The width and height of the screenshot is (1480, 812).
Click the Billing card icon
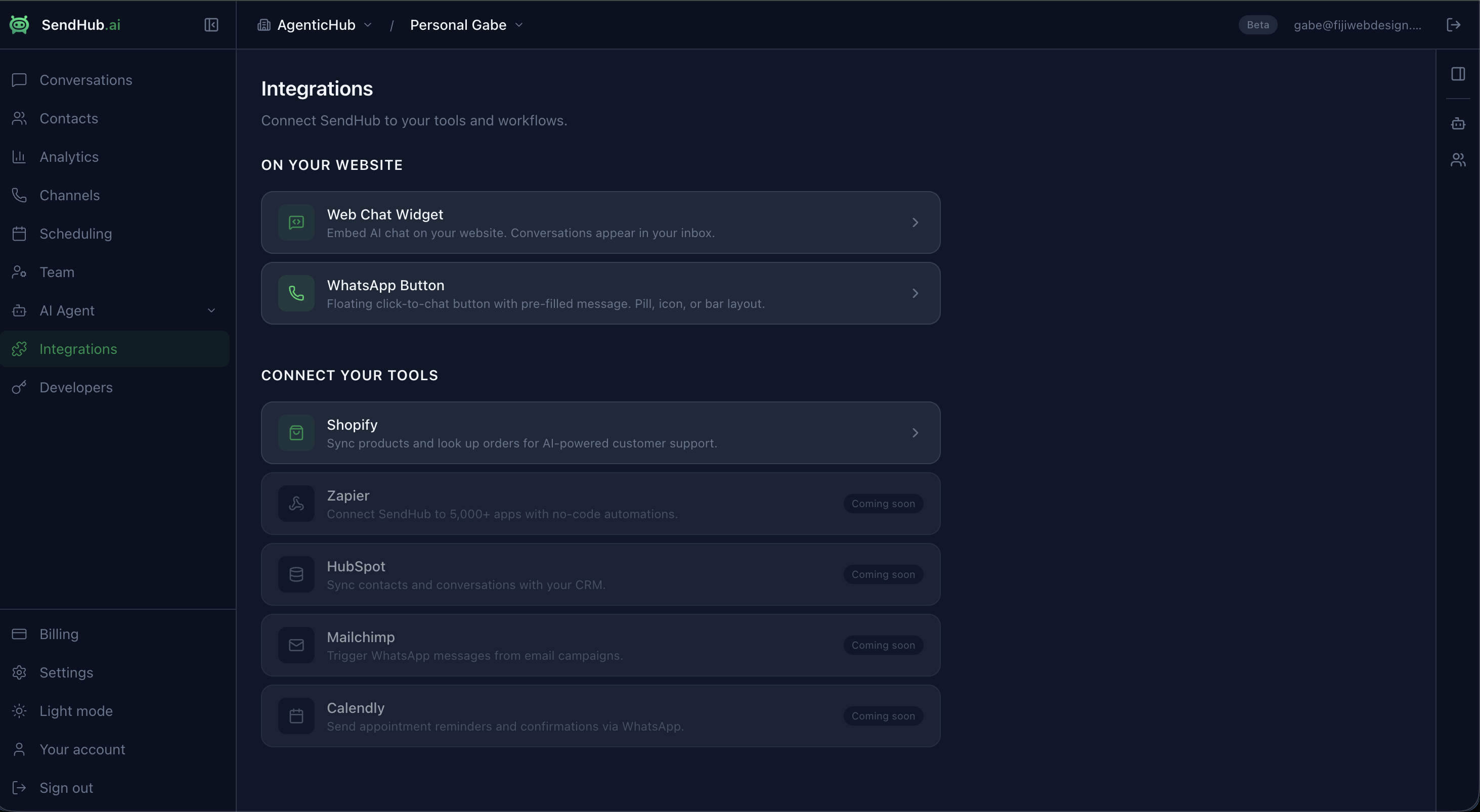click(x=19, y=634)
